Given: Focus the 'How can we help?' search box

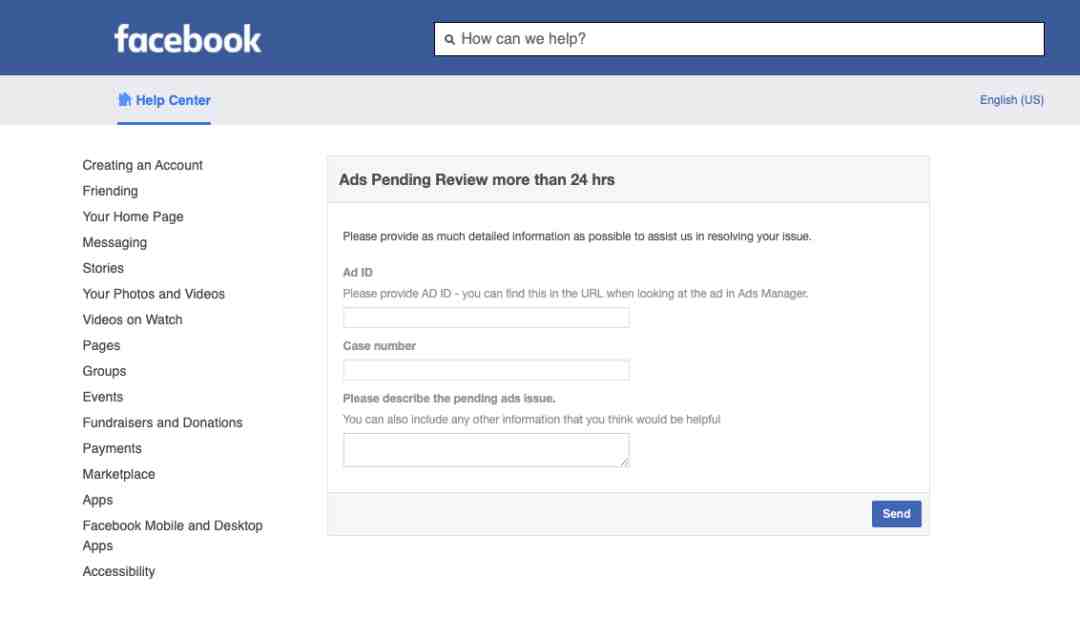Looking at the screenshot, I should [739, 39].
